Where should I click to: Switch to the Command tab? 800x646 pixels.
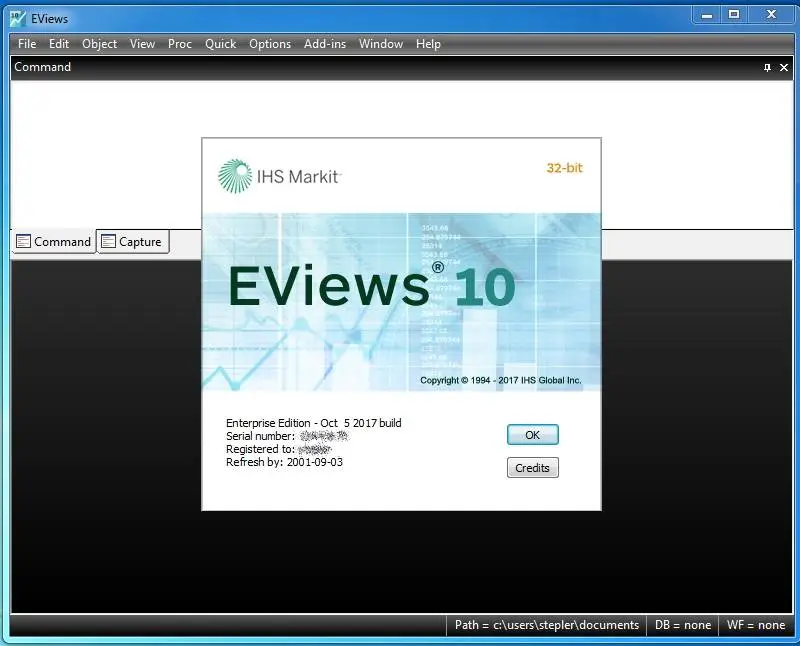coord(54,241)
